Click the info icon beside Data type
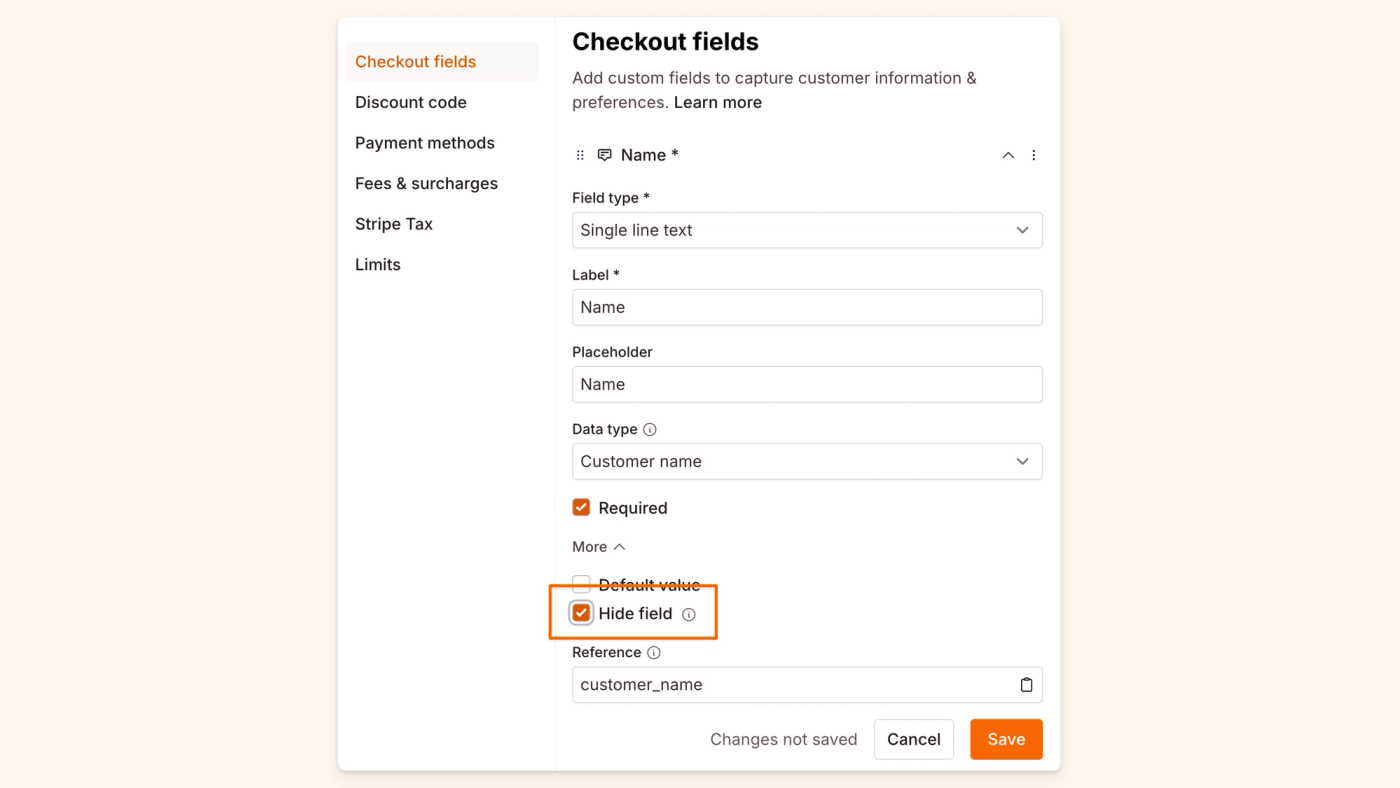Image resolution: width=1400 pixels, height=788 pixels. 650,429
